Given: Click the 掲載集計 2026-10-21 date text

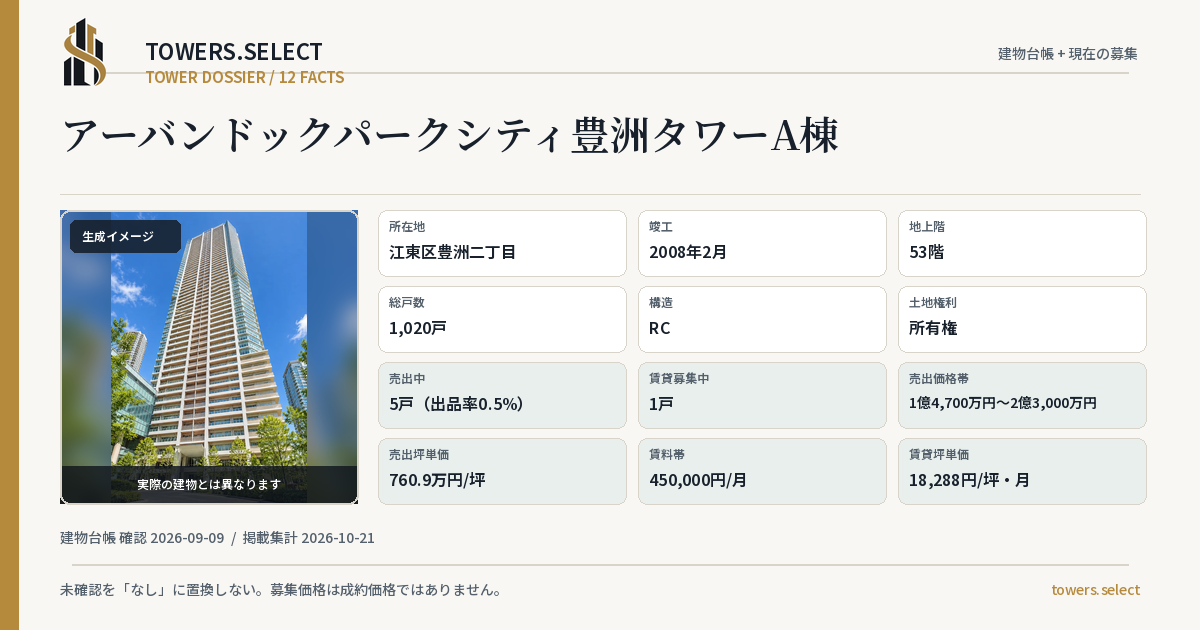Looking at the screenshot, I should (309, 538).
